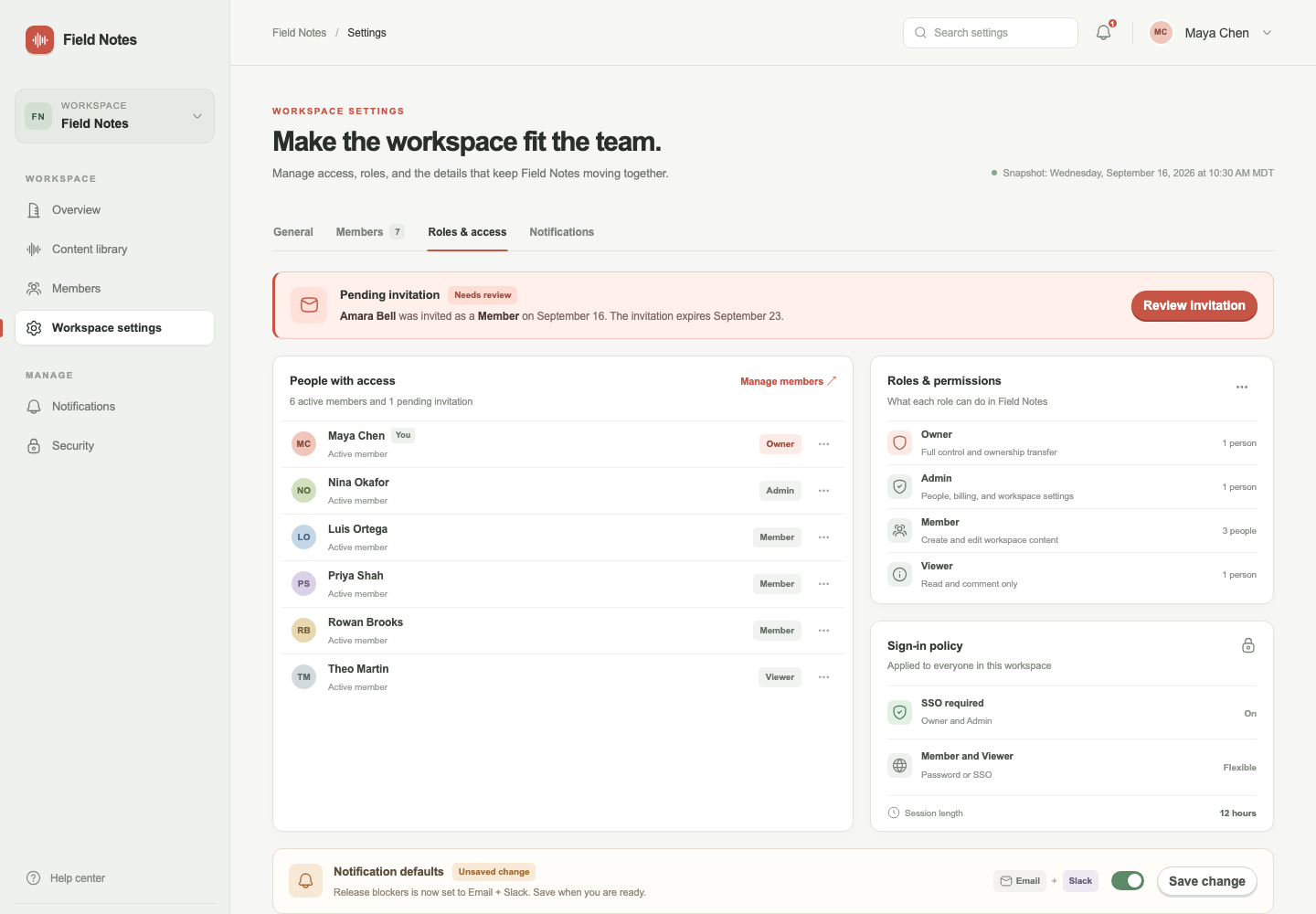Screen dimensions: 1316x914
Task: Switch to the Notifications tab
Action: (x=562, y=232)
